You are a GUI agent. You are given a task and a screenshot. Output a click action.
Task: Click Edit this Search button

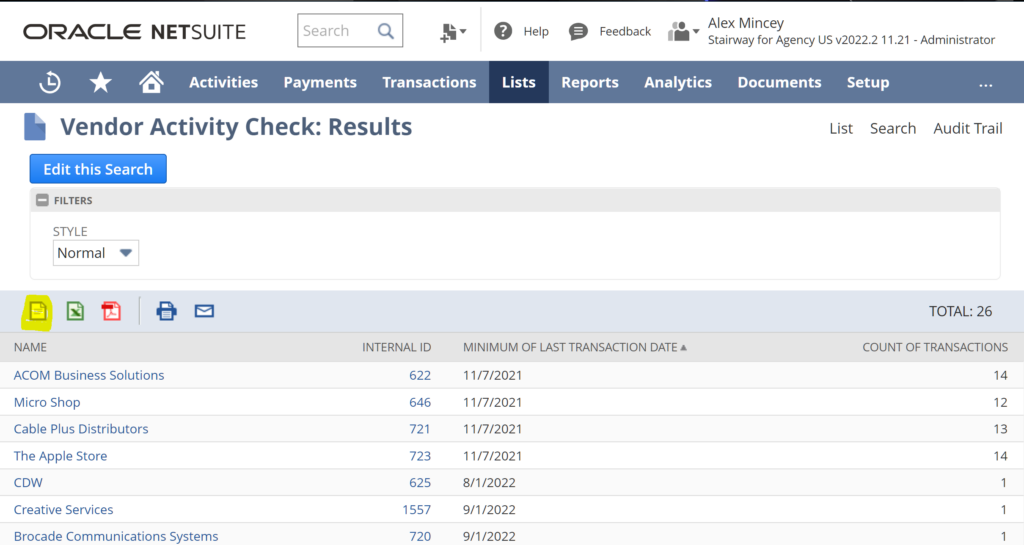[x=98, y=169]
